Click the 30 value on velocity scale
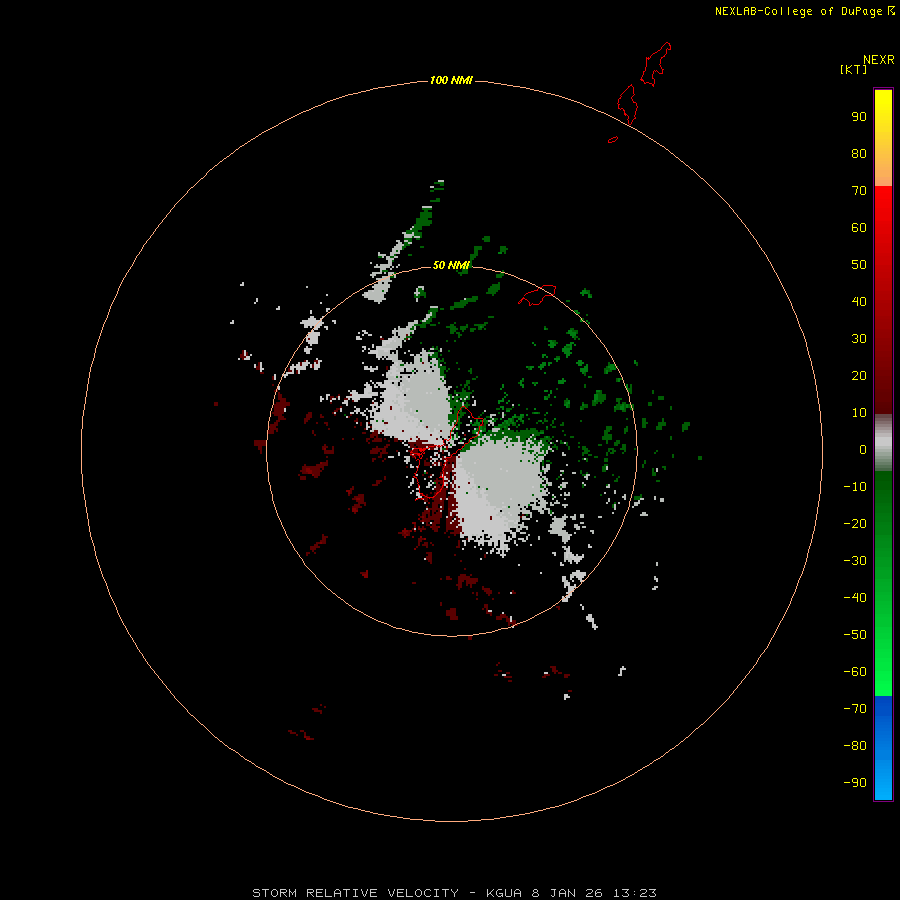Screen dimensions: 900x900 tap(859, 339)
